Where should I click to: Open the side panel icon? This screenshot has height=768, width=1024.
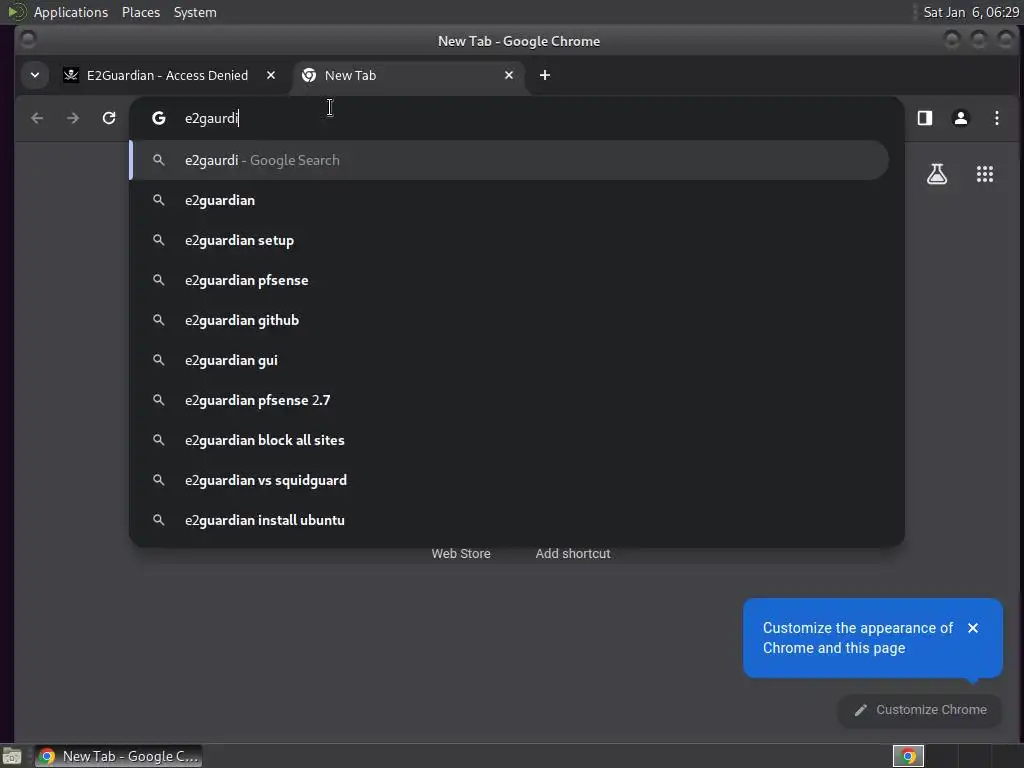coord(925,118)
